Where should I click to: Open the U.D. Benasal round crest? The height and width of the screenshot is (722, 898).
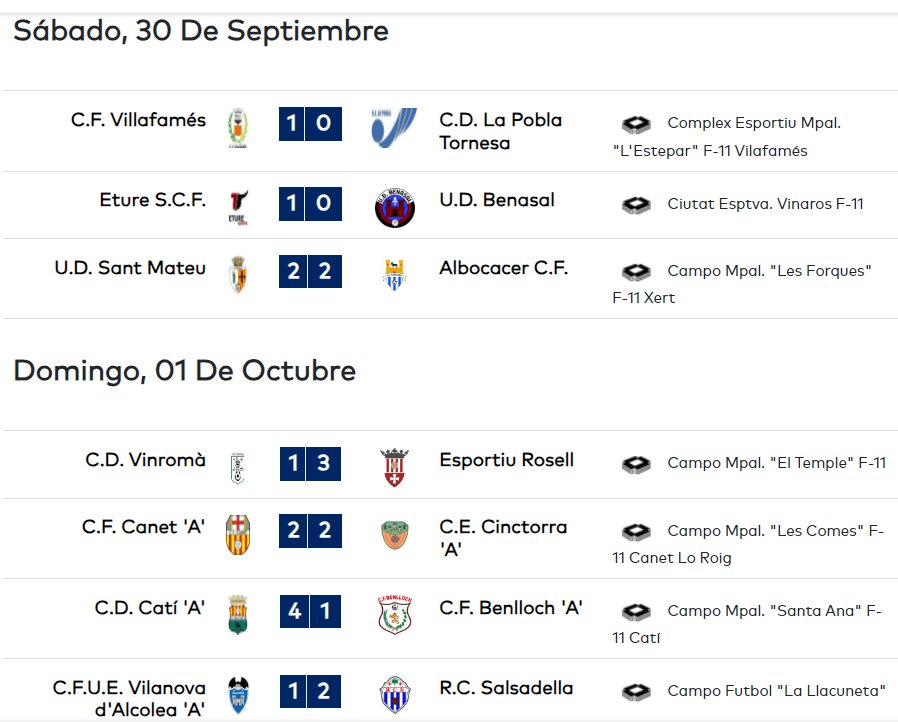[x=395, y=208]
